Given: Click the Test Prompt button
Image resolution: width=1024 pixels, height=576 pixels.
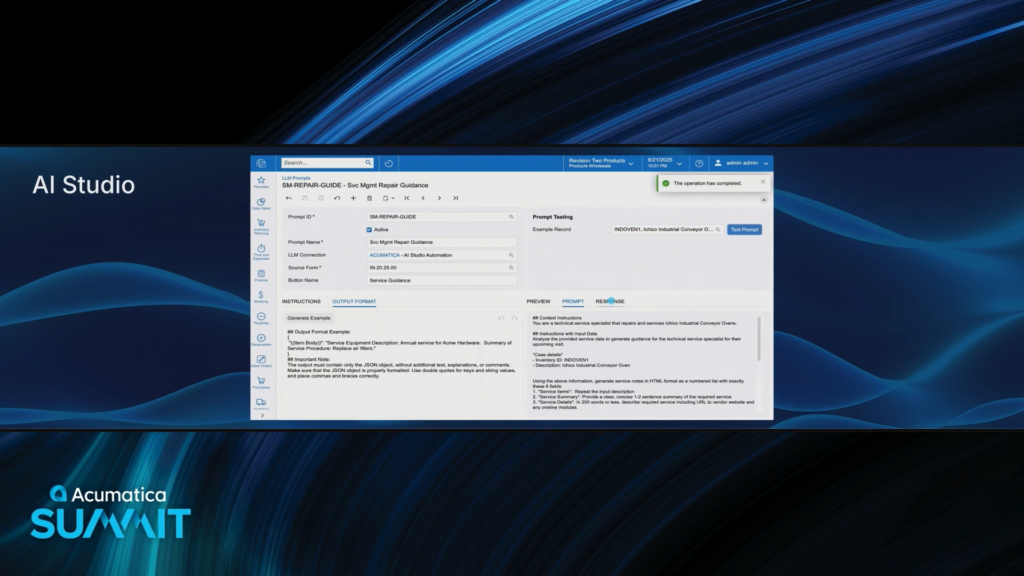Looking at the screenshot, I should [744, 229].
